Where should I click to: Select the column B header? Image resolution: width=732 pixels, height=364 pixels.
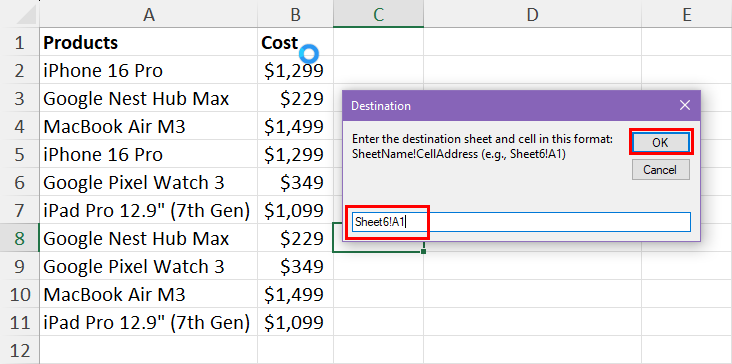pyautogui.click(x=295, y=14)
